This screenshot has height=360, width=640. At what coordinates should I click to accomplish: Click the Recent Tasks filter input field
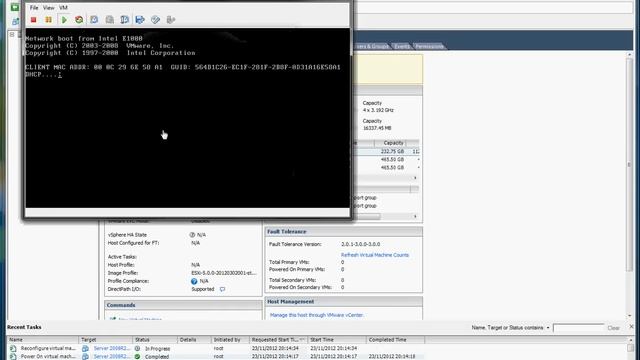click(x=578, y=328)
